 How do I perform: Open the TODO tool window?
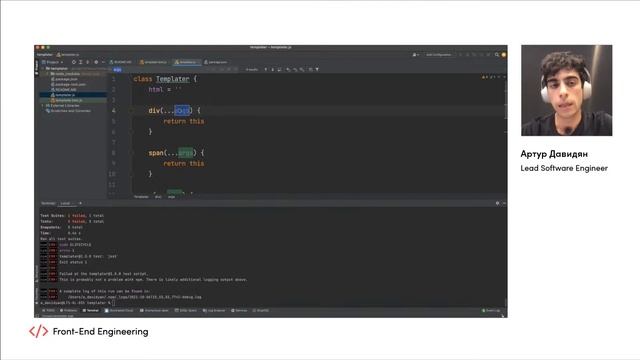(x=49, y=311)
